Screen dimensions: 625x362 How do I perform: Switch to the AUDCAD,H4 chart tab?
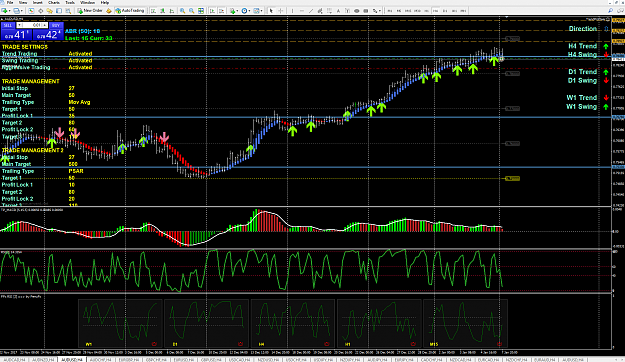14,360
